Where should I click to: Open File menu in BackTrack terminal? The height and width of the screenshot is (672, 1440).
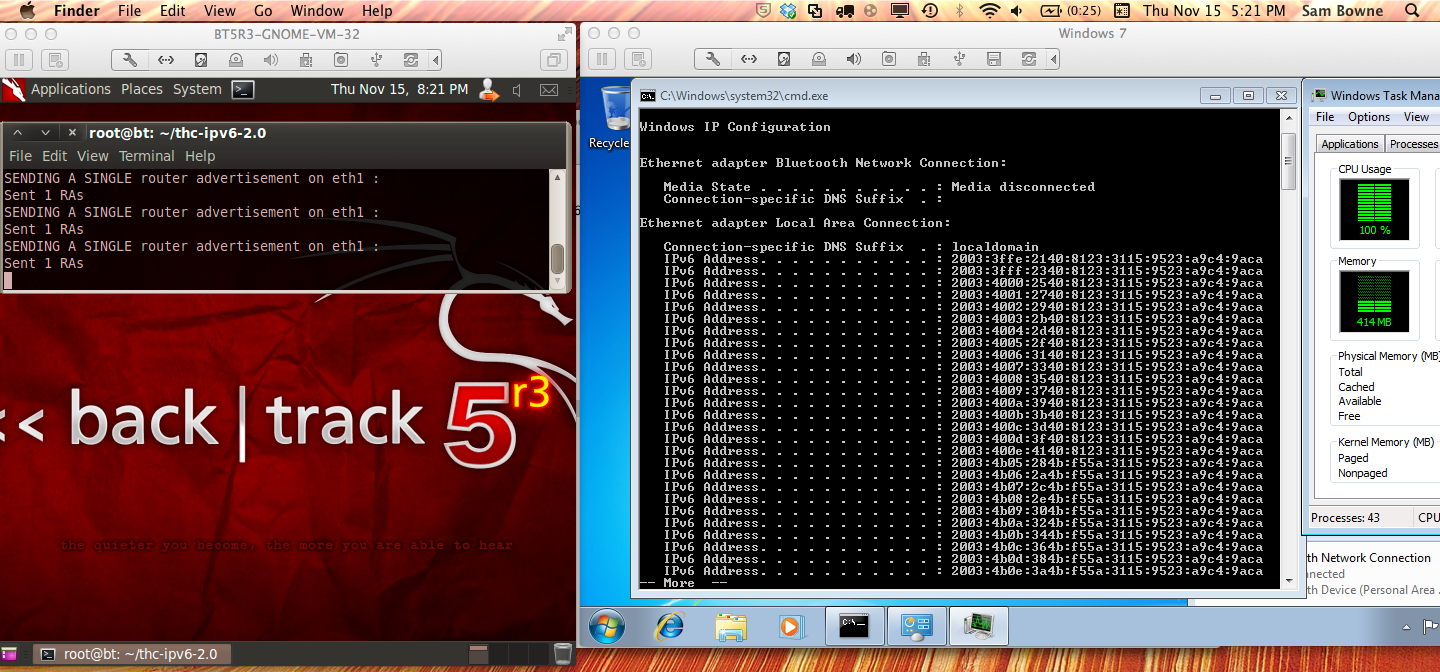coord(20,156)
